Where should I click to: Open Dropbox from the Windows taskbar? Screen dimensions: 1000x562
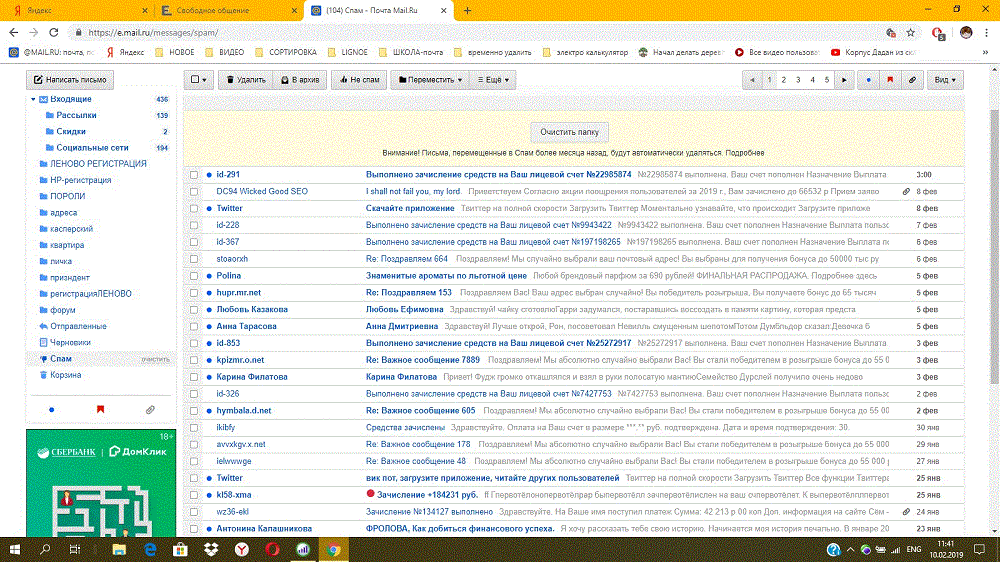pyautogui.click(x=211, y=549)
